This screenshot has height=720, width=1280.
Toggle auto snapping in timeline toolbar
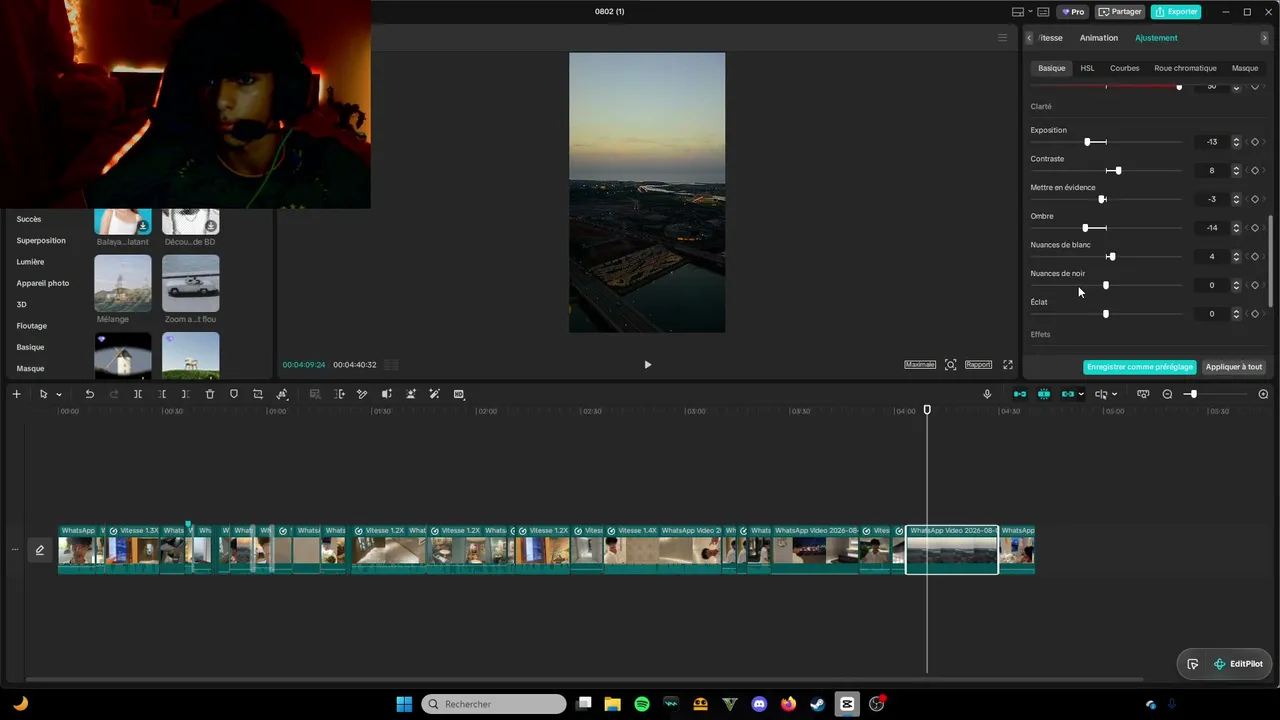[x=1044, y=394]
